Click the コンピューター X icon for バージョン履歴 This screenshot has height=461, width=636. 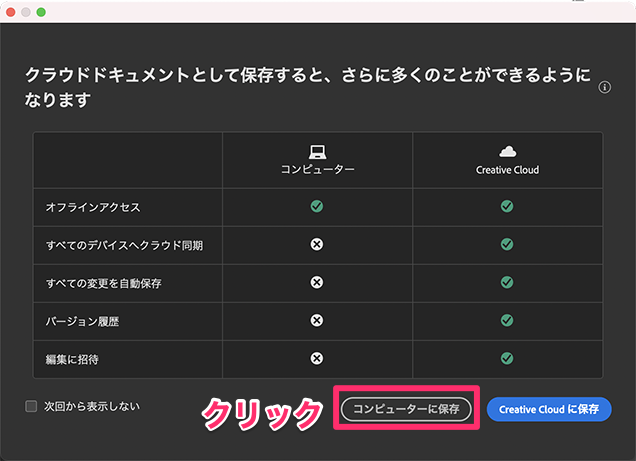tap(317, 320)
